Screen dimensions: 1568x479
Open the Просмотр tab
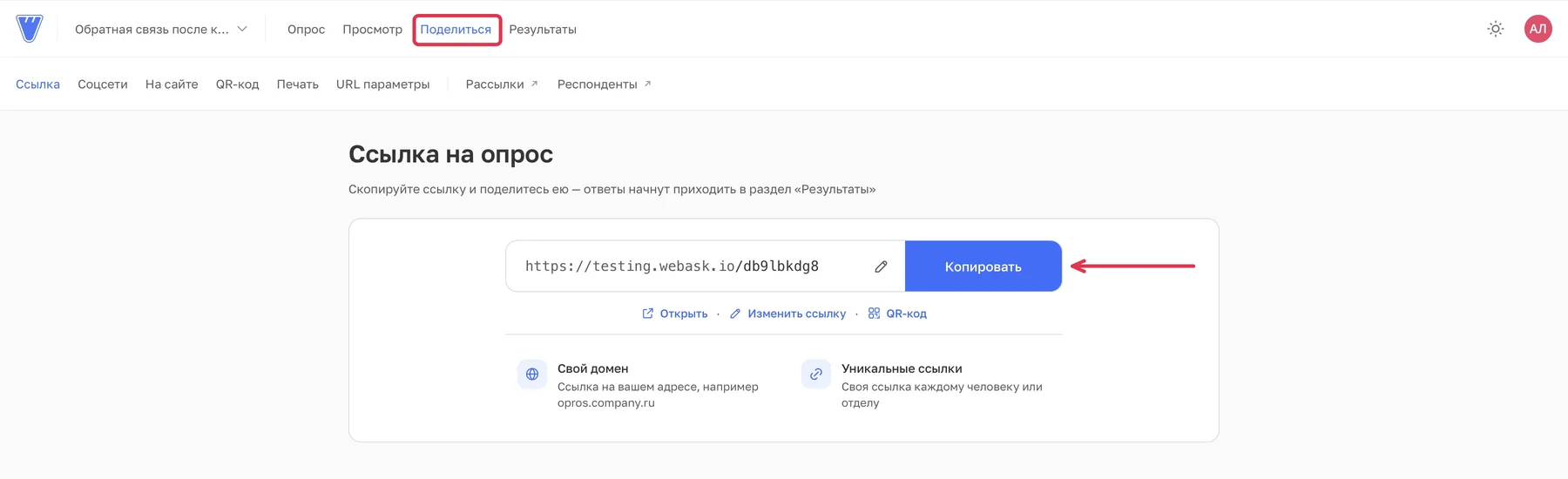[x=372, y=29]
